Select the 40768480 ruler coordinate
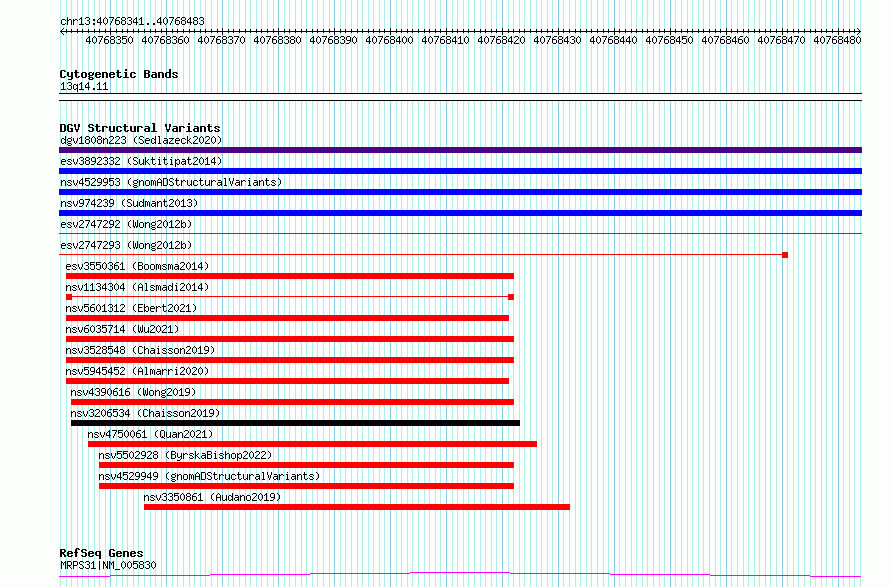890x587 pixels. (x=837, y=40)
